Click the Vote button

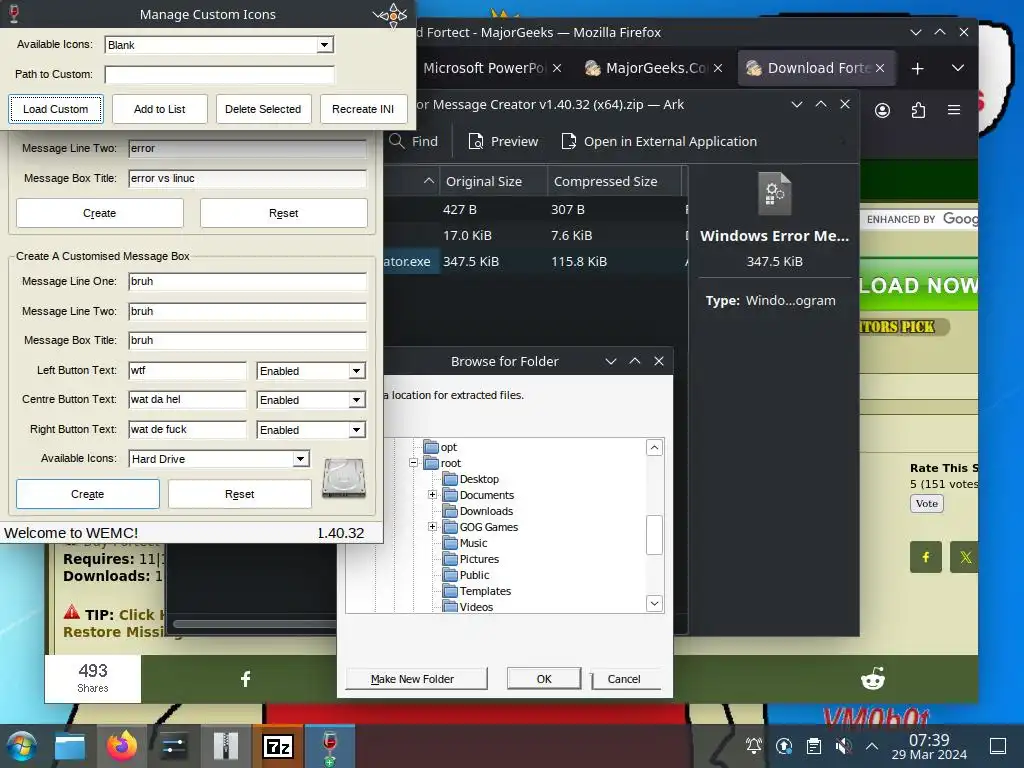(927, 504)
